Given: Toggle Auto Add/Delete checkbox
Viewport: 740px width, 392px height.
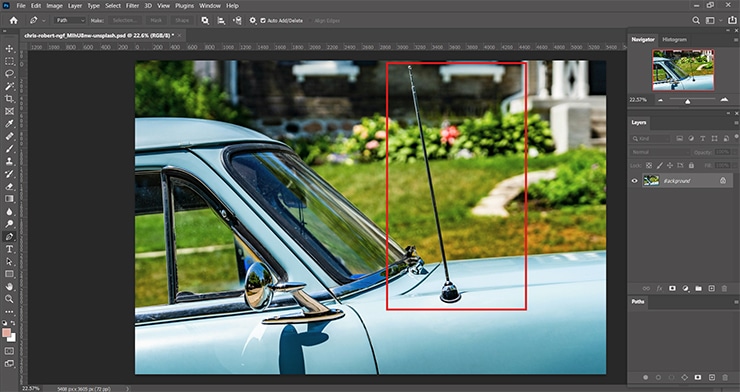Looking at the screenshot, I should tap(263, 21).
